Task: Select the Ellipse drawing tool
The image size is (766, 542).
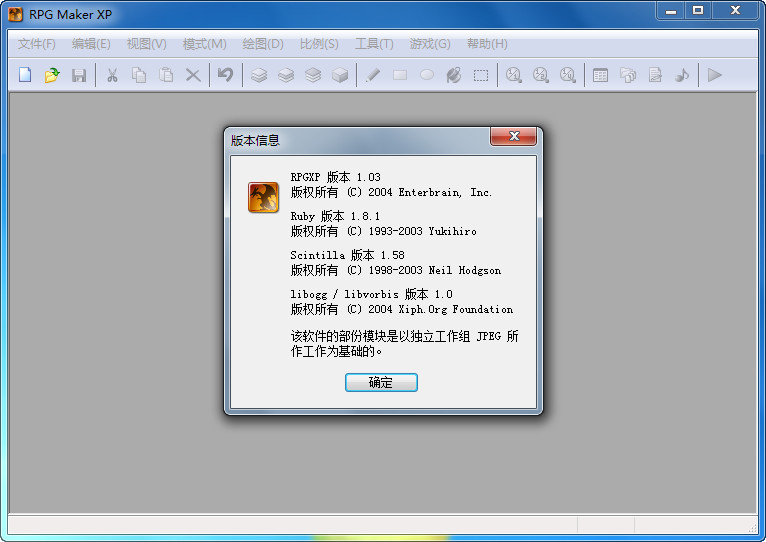Action: [x=427, y=75]
